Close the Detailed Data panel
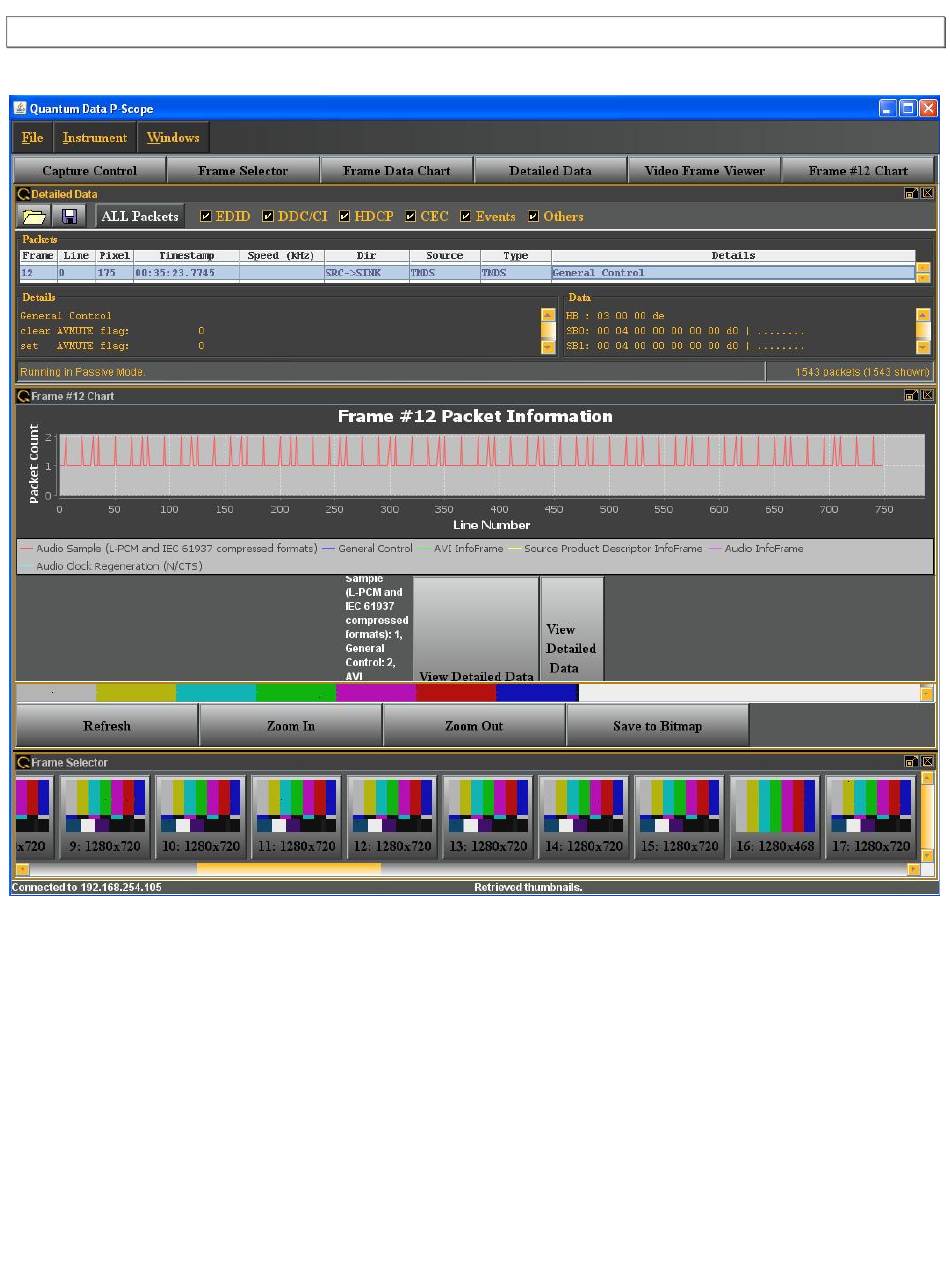This screenshot has width=950, height=1284. (x=927, y=193)
